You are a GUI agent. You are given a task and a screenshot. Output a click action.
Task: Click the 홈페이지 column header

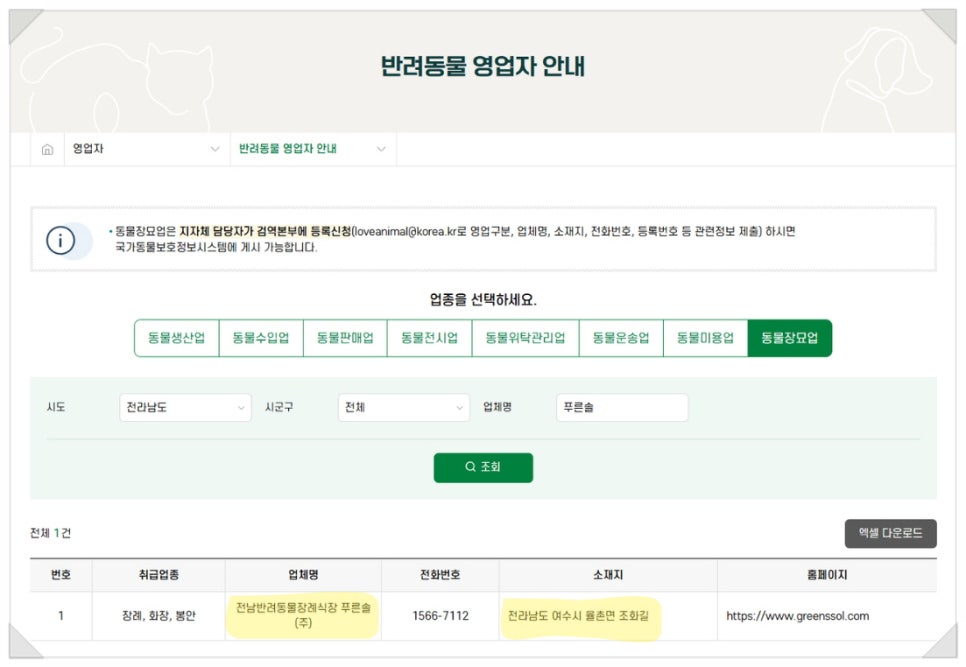(x=827, y=575)
